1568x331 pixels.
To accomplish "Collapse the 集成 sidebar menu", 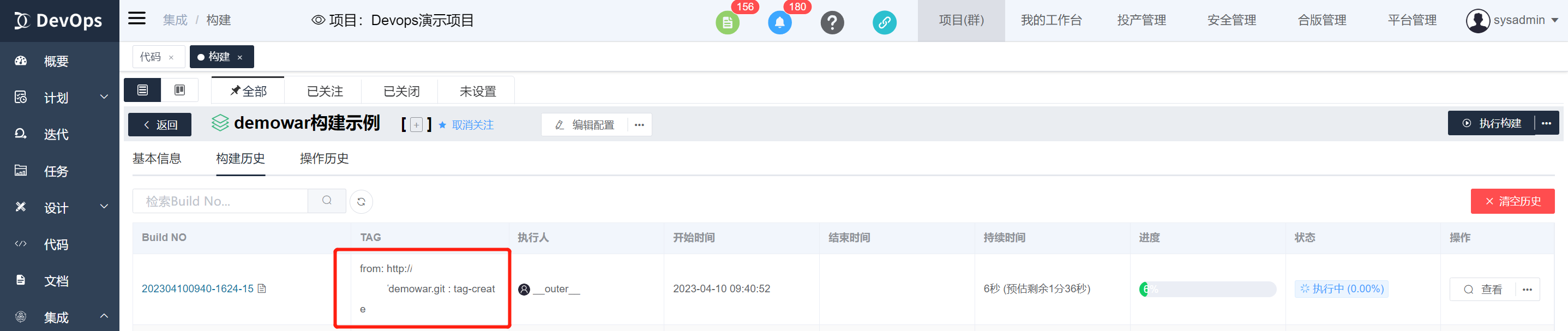I will click(59, 317).
